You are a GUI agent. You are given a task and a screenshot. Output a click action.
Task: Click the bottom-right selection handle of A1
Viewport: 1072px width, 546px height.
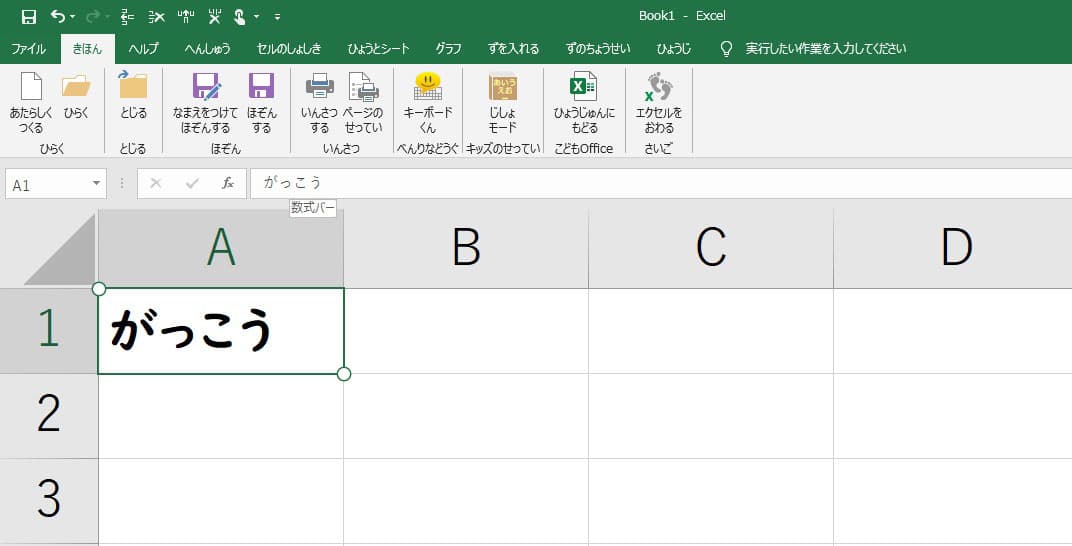(344, 374)
